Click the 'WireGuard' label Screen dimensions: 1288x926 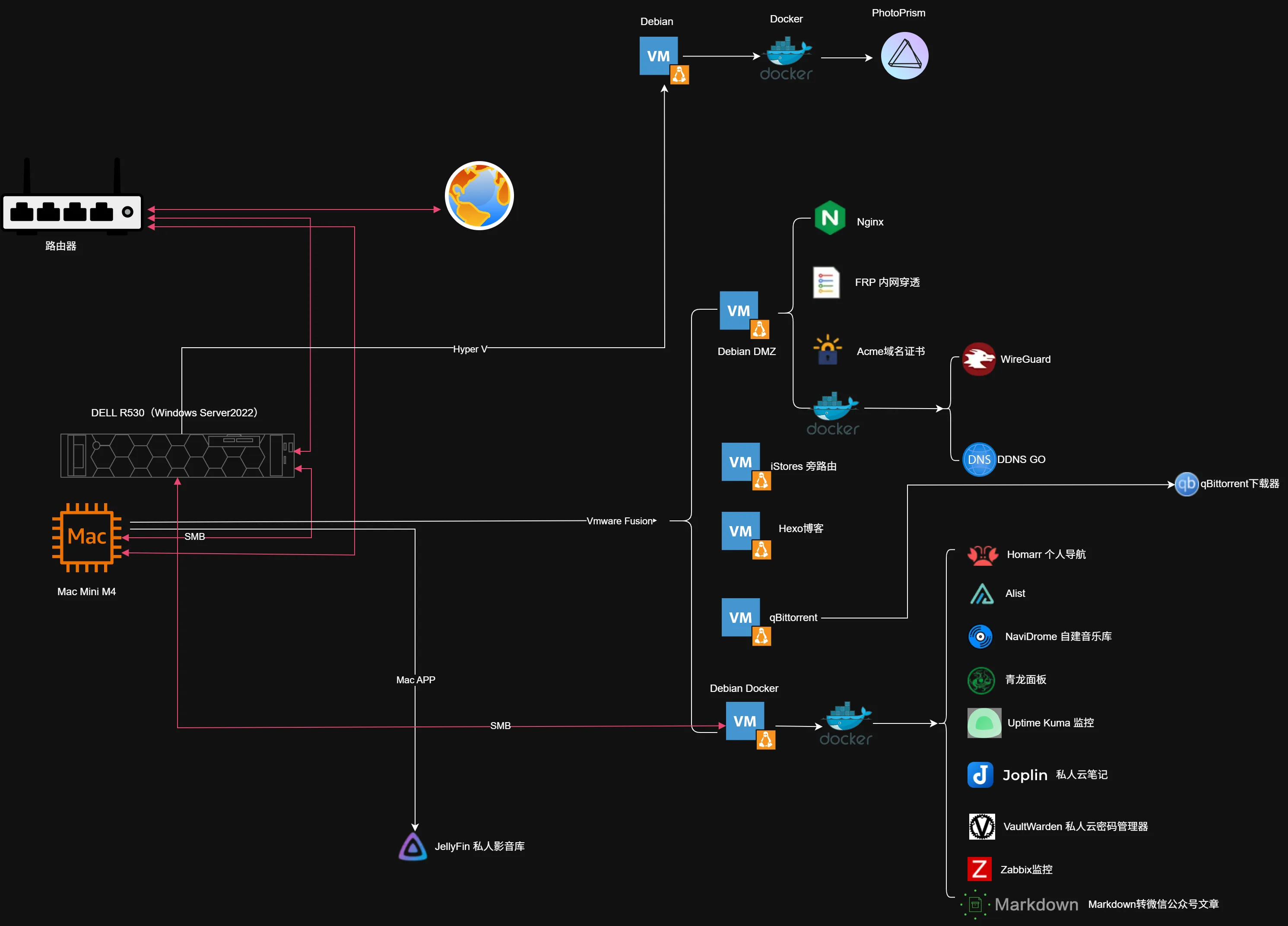1026,359
